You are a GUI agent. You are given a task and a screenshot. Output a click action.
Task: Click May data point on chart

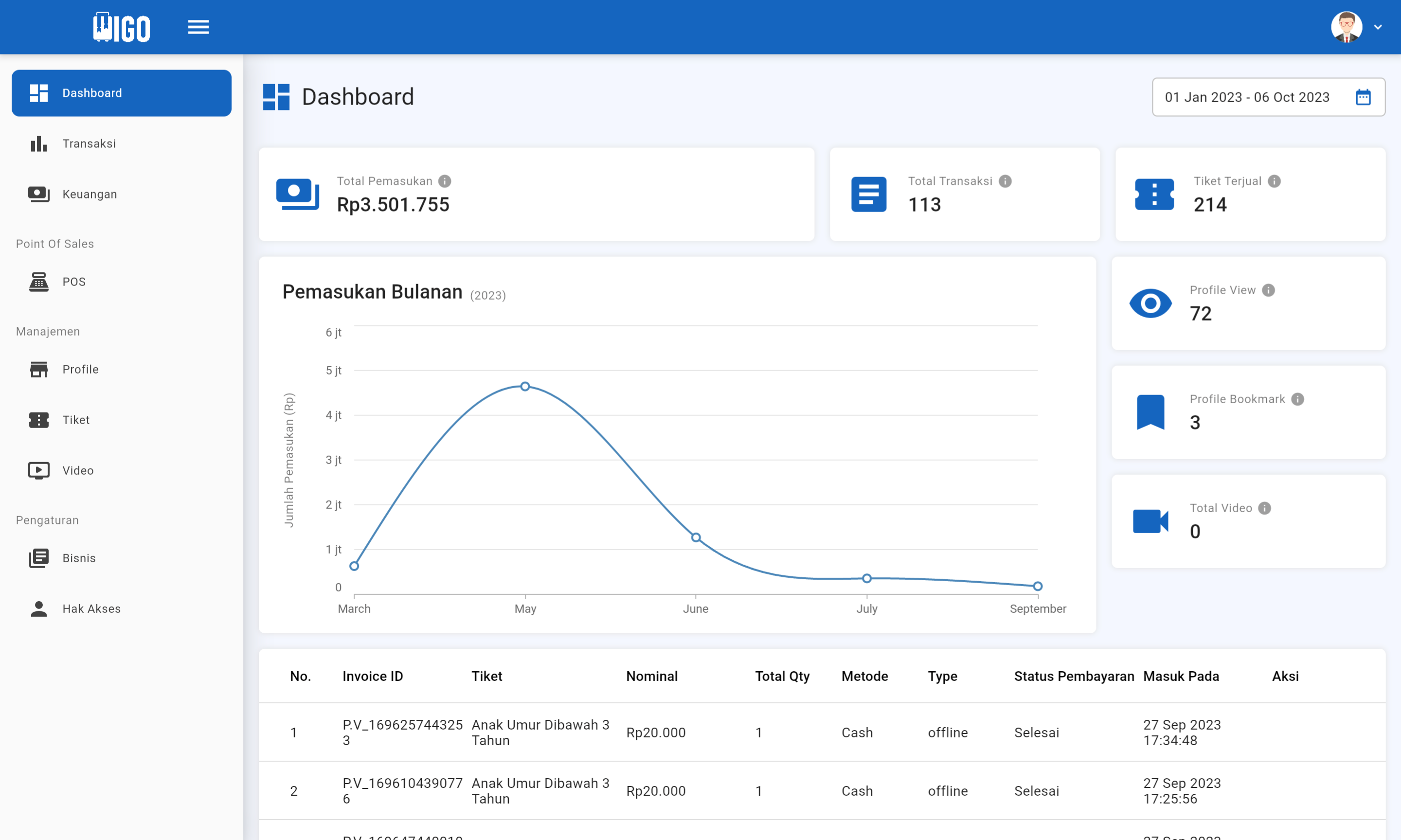525,387
